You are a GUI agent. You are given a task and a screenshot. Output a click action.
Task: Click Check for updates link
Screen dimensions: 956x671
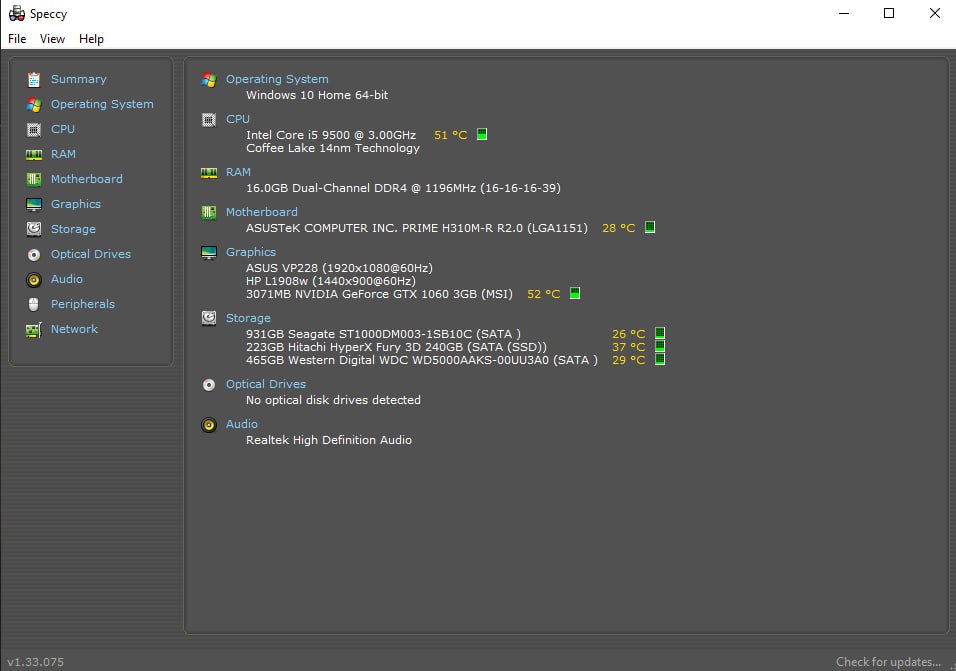click(x=888, y=662)
